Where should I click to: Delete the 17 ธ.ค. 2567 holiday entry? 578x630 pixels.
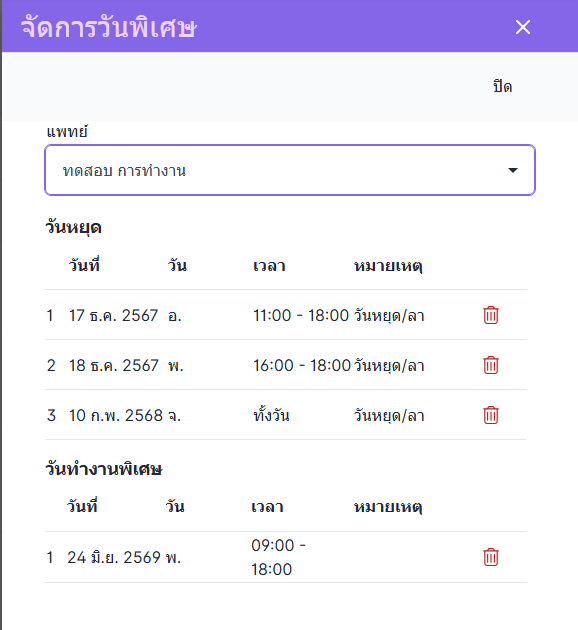[490, 315]
